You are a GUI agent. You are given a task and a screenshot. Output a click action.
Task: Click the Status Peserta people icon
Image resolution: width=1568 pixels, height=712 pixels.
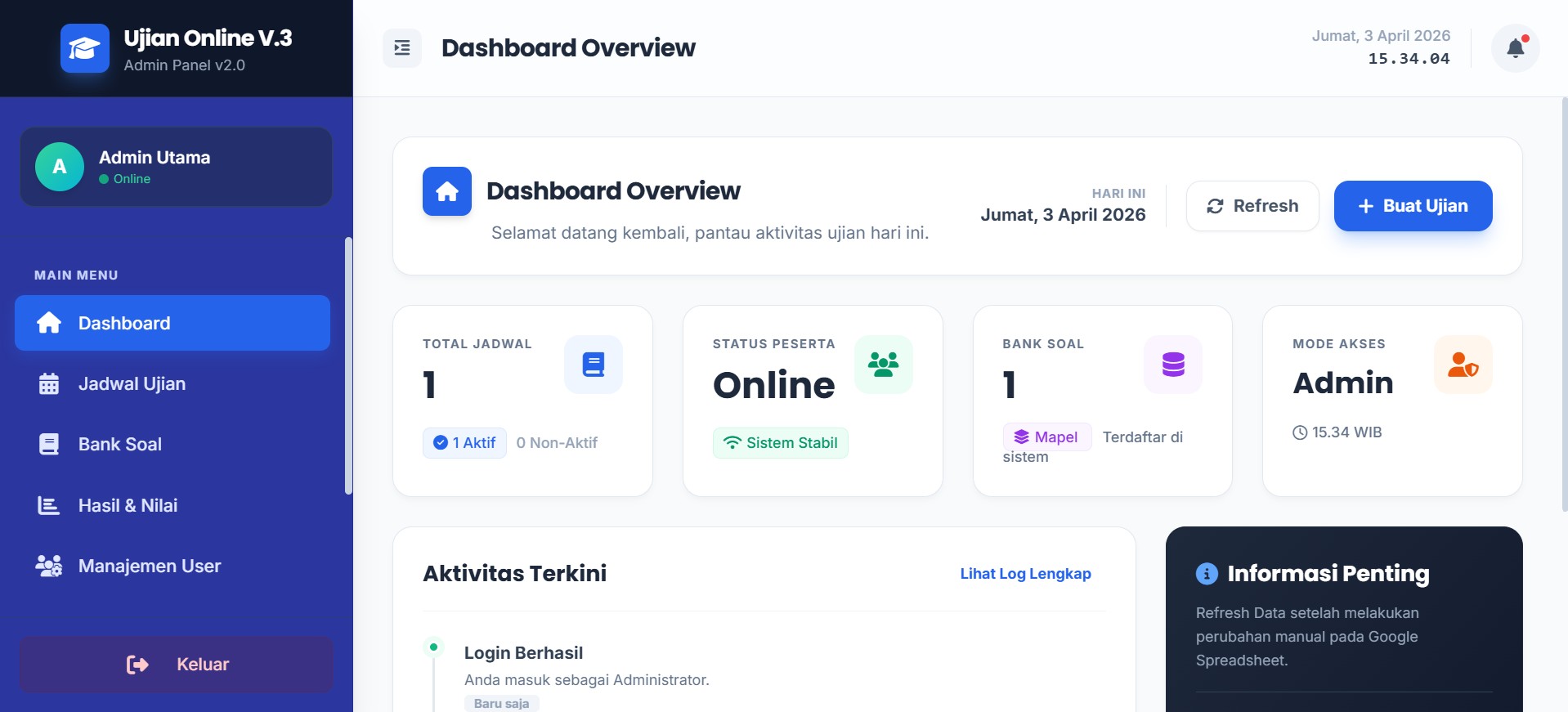pyautogui.click(x=883, y=365)
